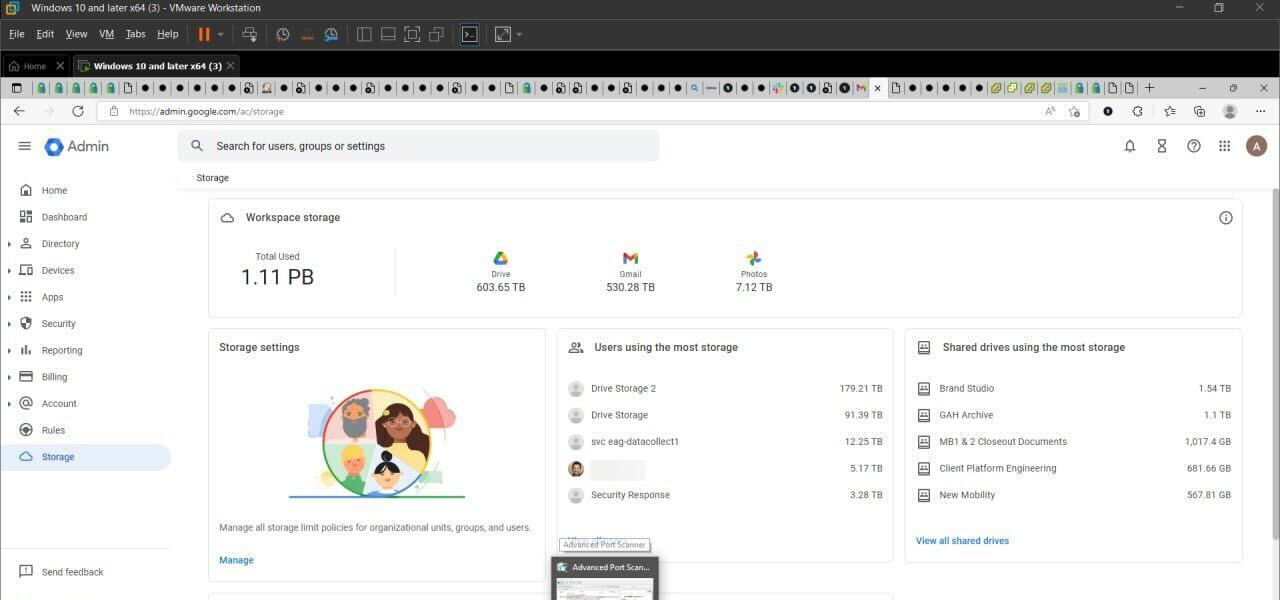Open Admin notifications bell

click(x=1130, y=146)
